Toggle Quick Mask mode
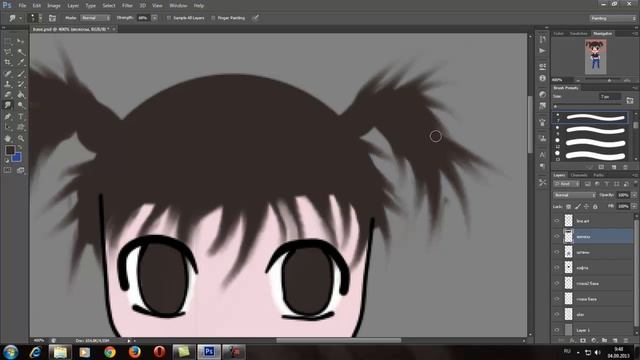This screenshot has width=640, height=360. click(x=8, y=170)
